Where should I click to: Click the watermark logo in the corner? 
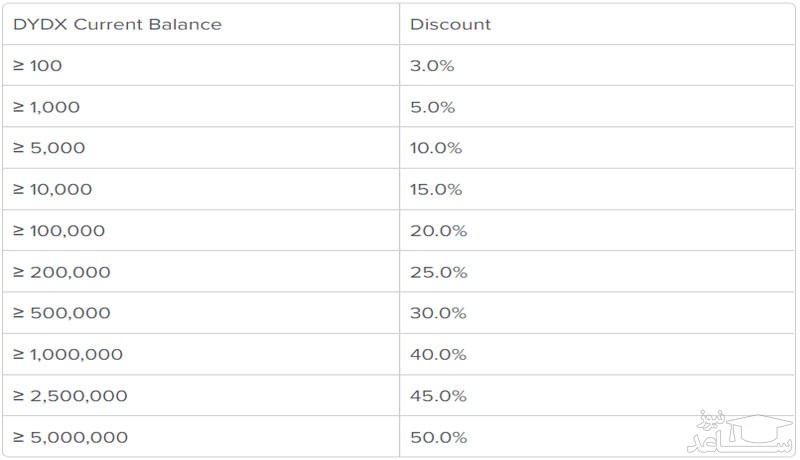[740, 430]
